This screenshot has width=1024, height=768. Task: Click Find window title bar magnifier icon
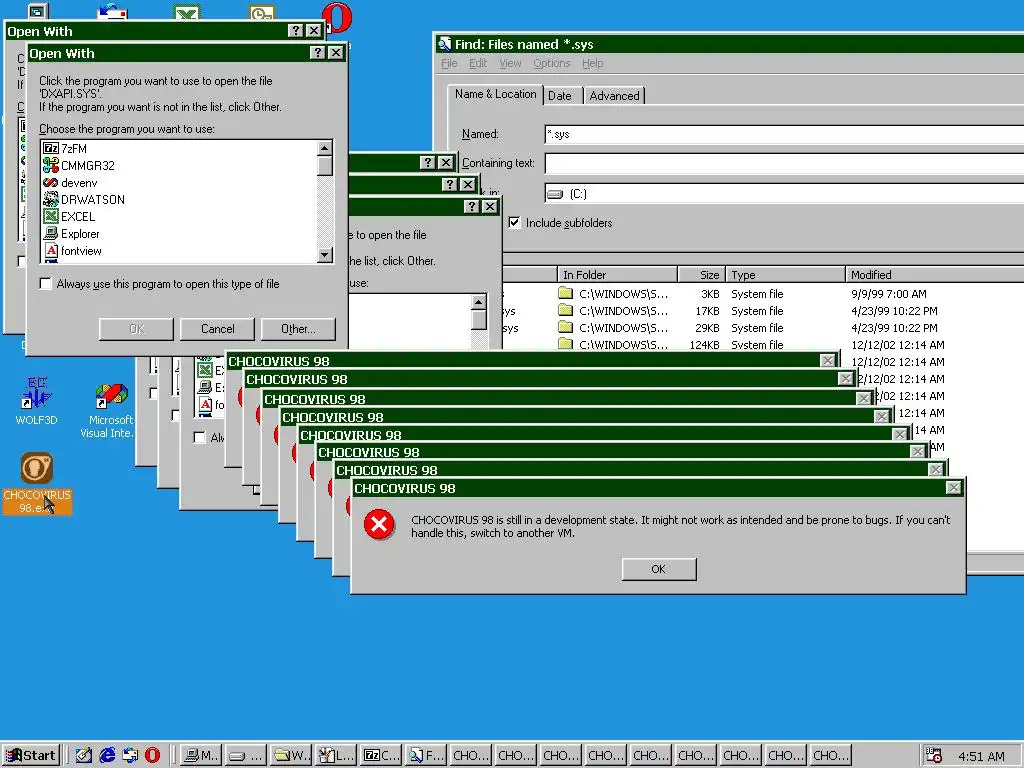pos(445,44)
